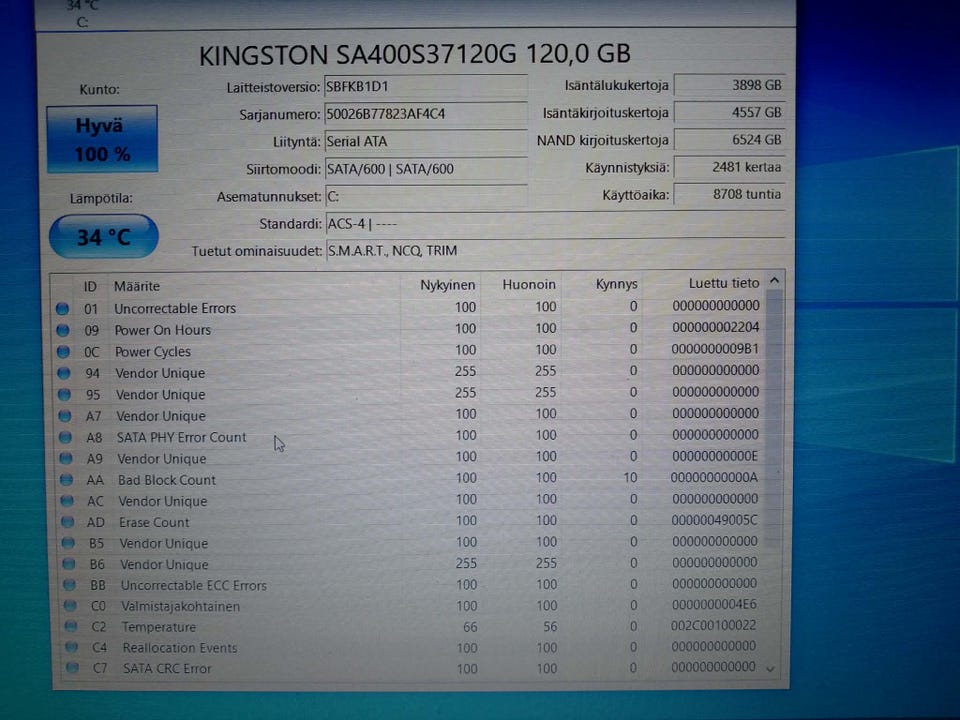The image size is (960, 720).
Task: Click the scroll up arrow of attribute list
Action: coord(774,280)
